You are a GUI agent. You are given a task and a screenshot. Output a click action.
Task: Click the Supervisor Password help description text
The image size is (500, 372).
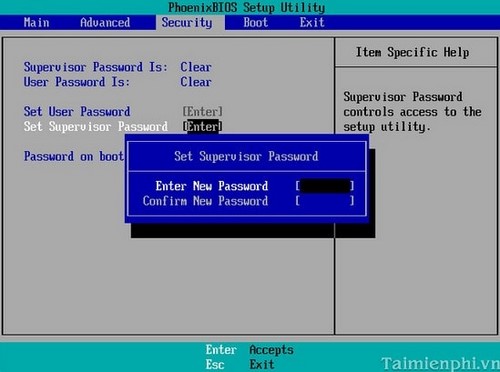pos(412,112)
